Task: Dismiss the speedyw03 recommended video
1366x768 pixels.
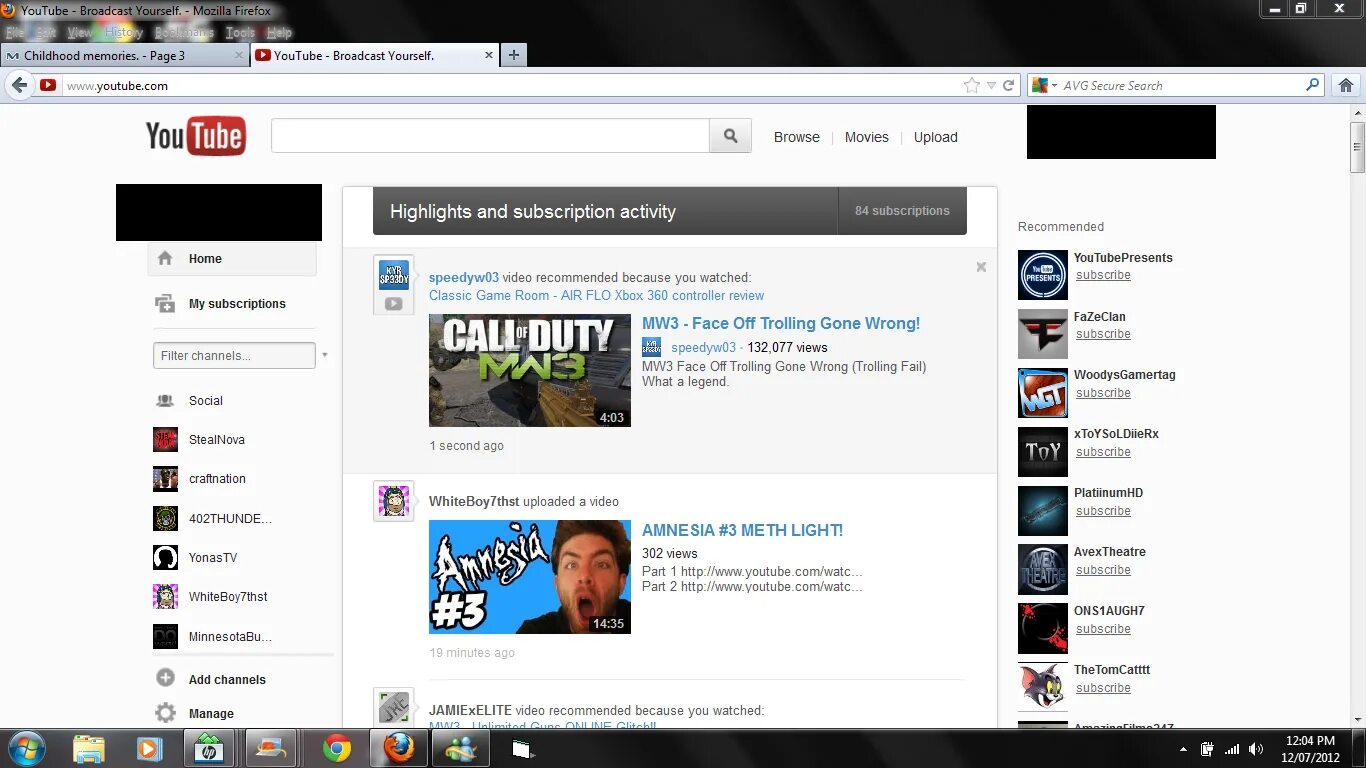Action: 981,267
